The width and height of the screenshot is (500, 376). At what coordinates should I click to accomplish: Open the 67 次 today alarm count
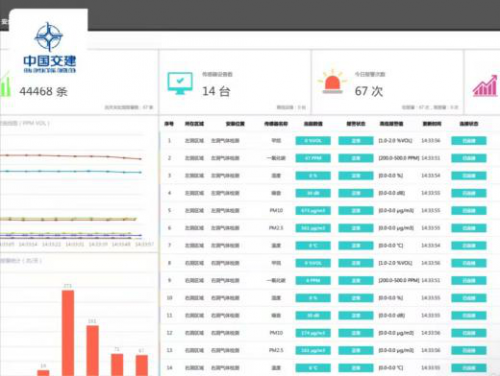(369, 91)
